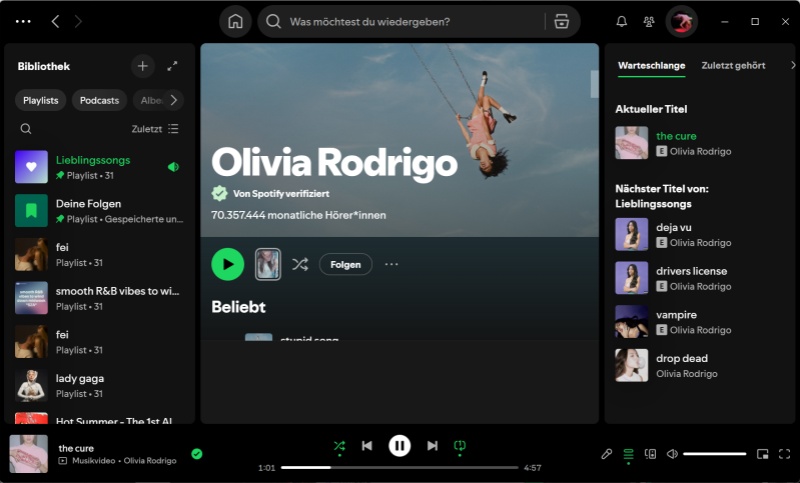Filter the library by Podcasts
The image size is (800, 483).
click(x=99, y=100)
